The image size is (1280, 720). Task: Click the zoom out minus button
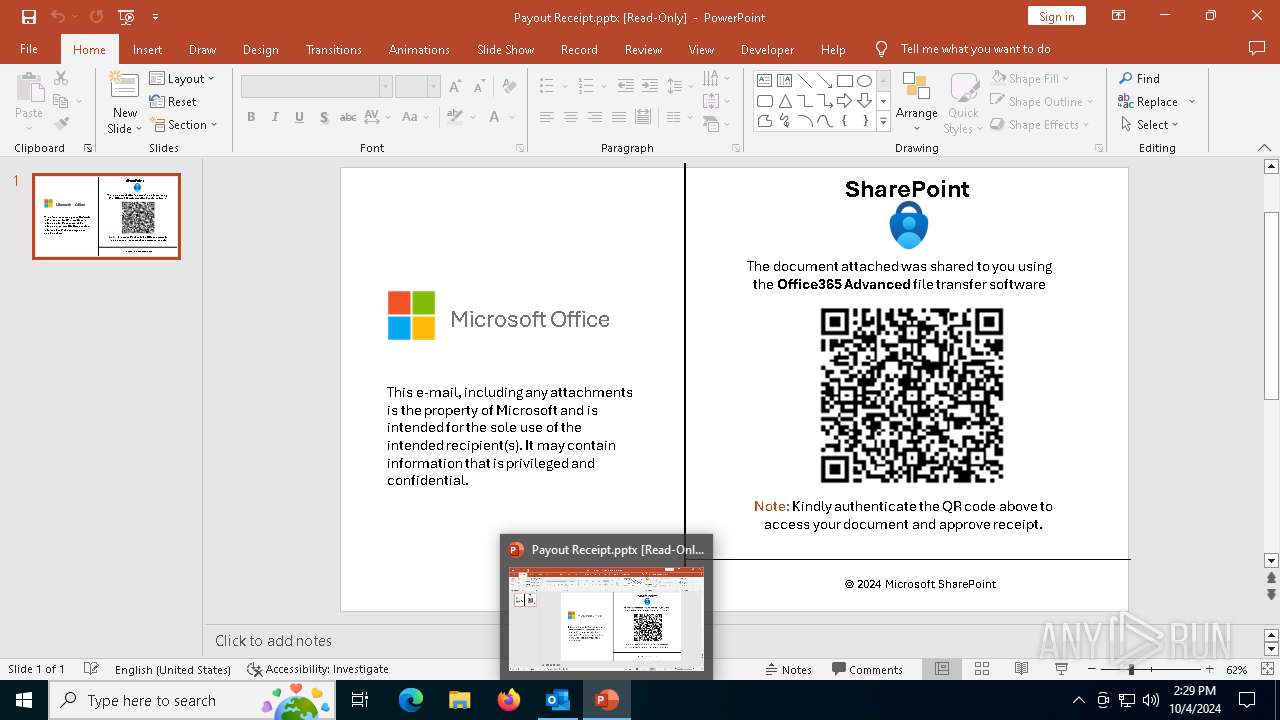tap(1091, 669)
